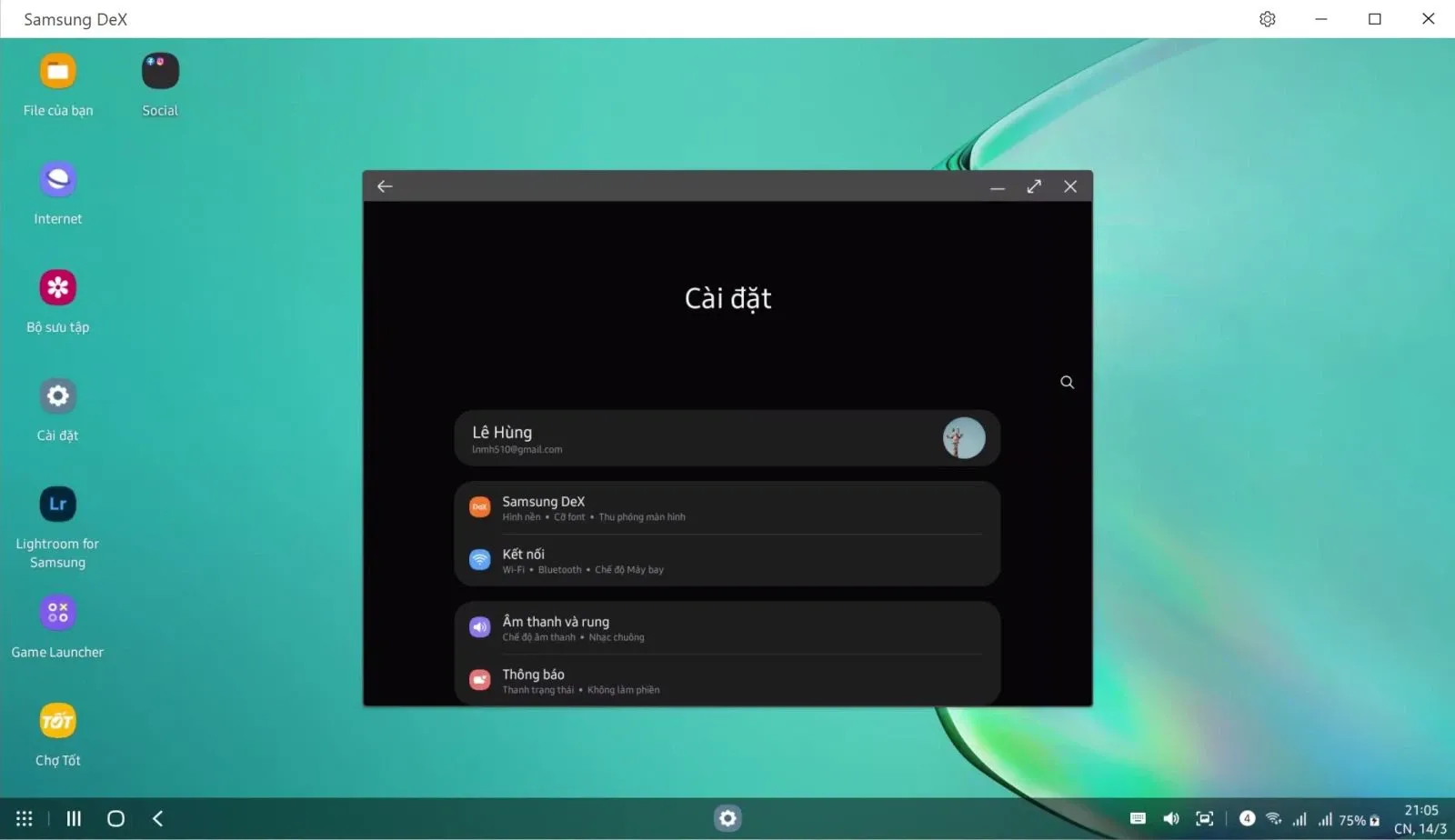
Task: Check the mobile signal strength tray icon
Action: coord(1299,818)
